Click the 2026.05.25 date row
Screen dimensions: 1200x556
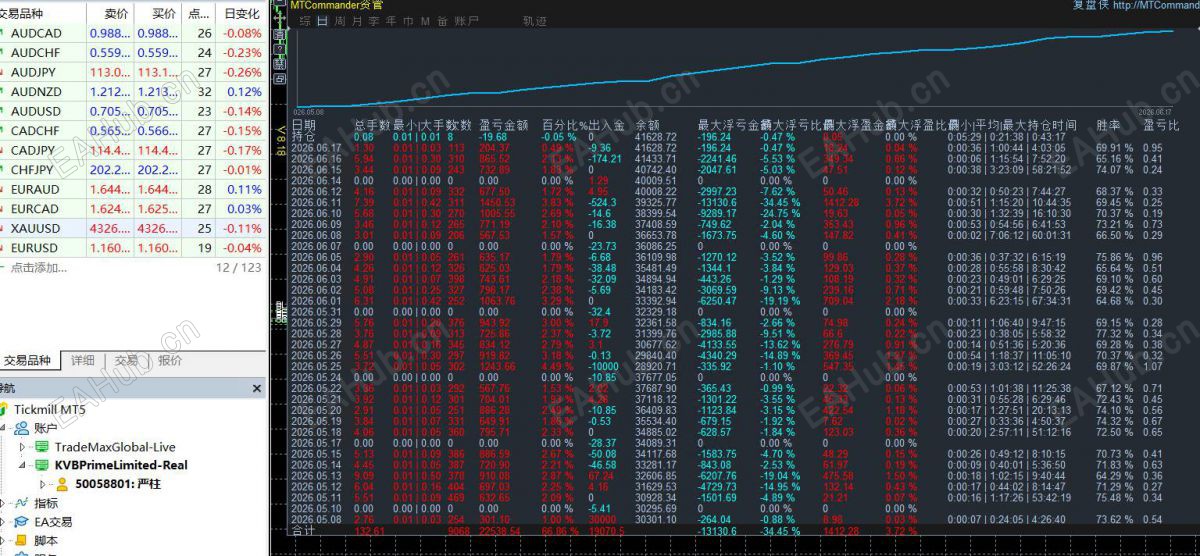click(x=316, y=367)
